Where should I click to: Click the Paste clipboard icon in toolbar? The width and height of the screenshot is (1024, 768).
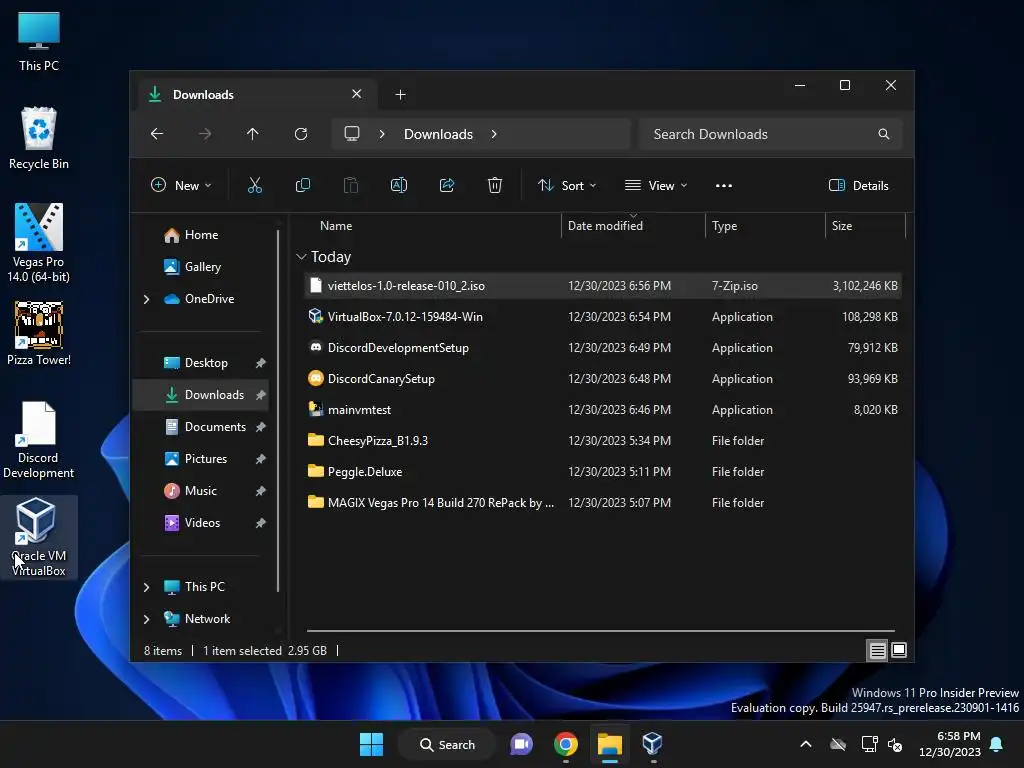coord(351,185)
